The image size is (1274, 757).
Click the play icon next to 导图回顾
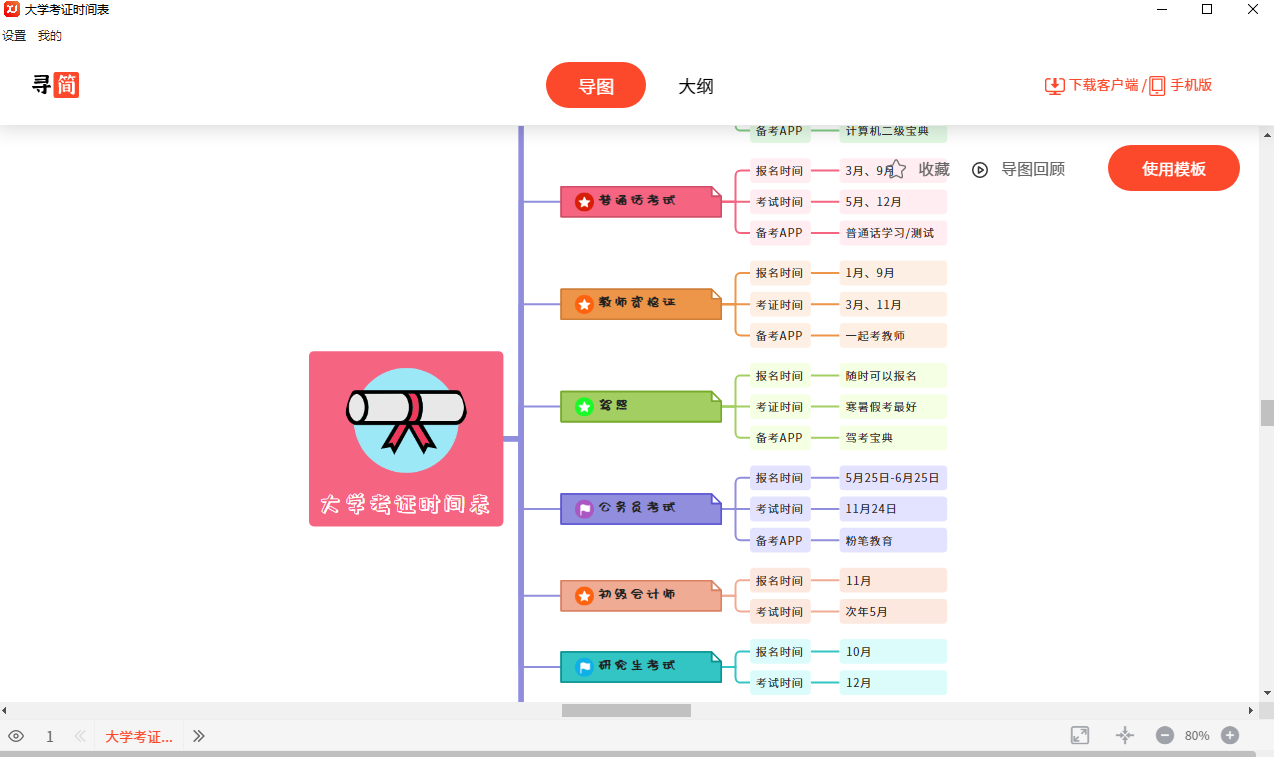click(978, 169)
